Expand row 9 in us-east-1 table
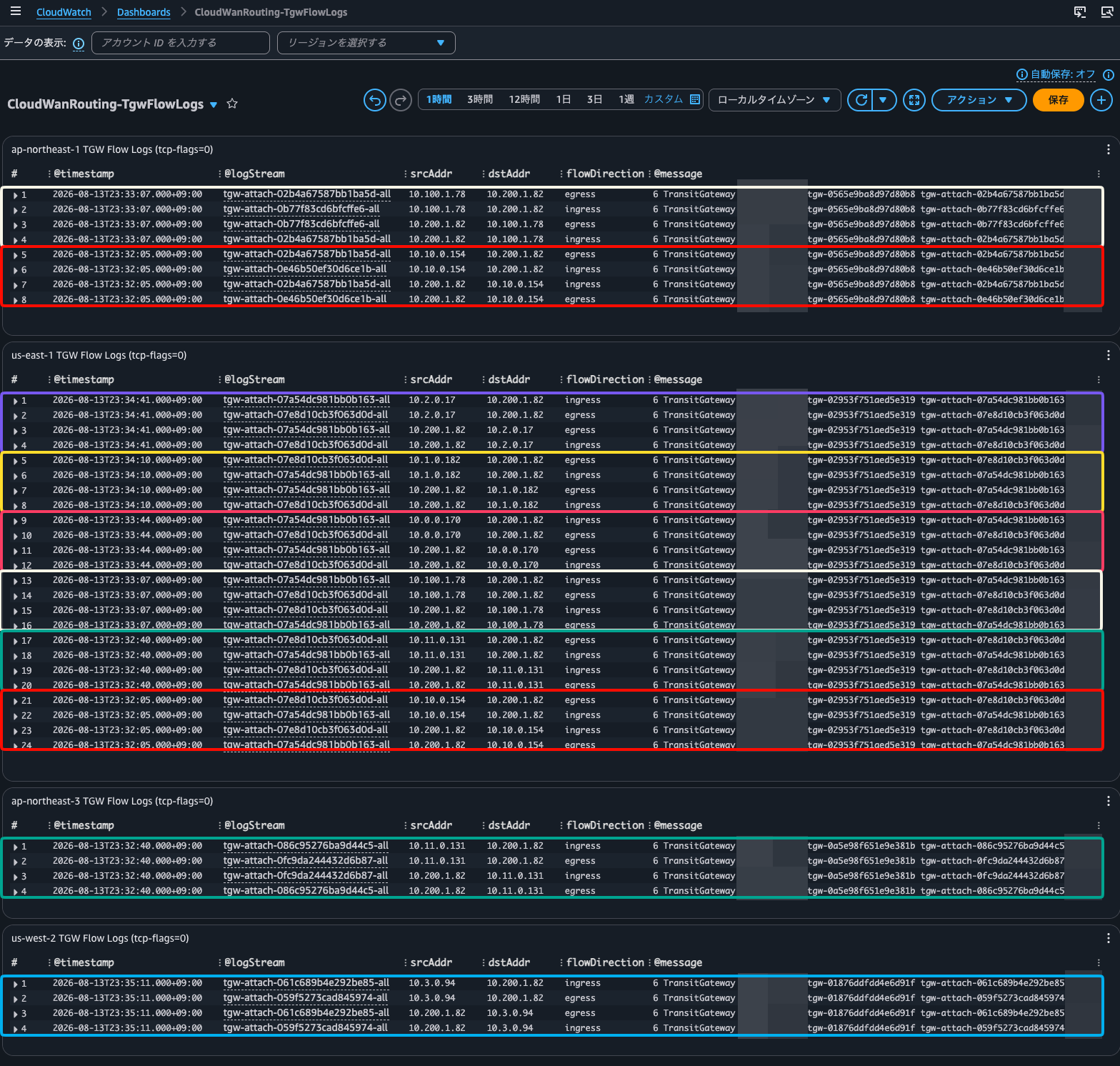Image resolution: width=1120 pixels, height=1066 pixels. 15,521
